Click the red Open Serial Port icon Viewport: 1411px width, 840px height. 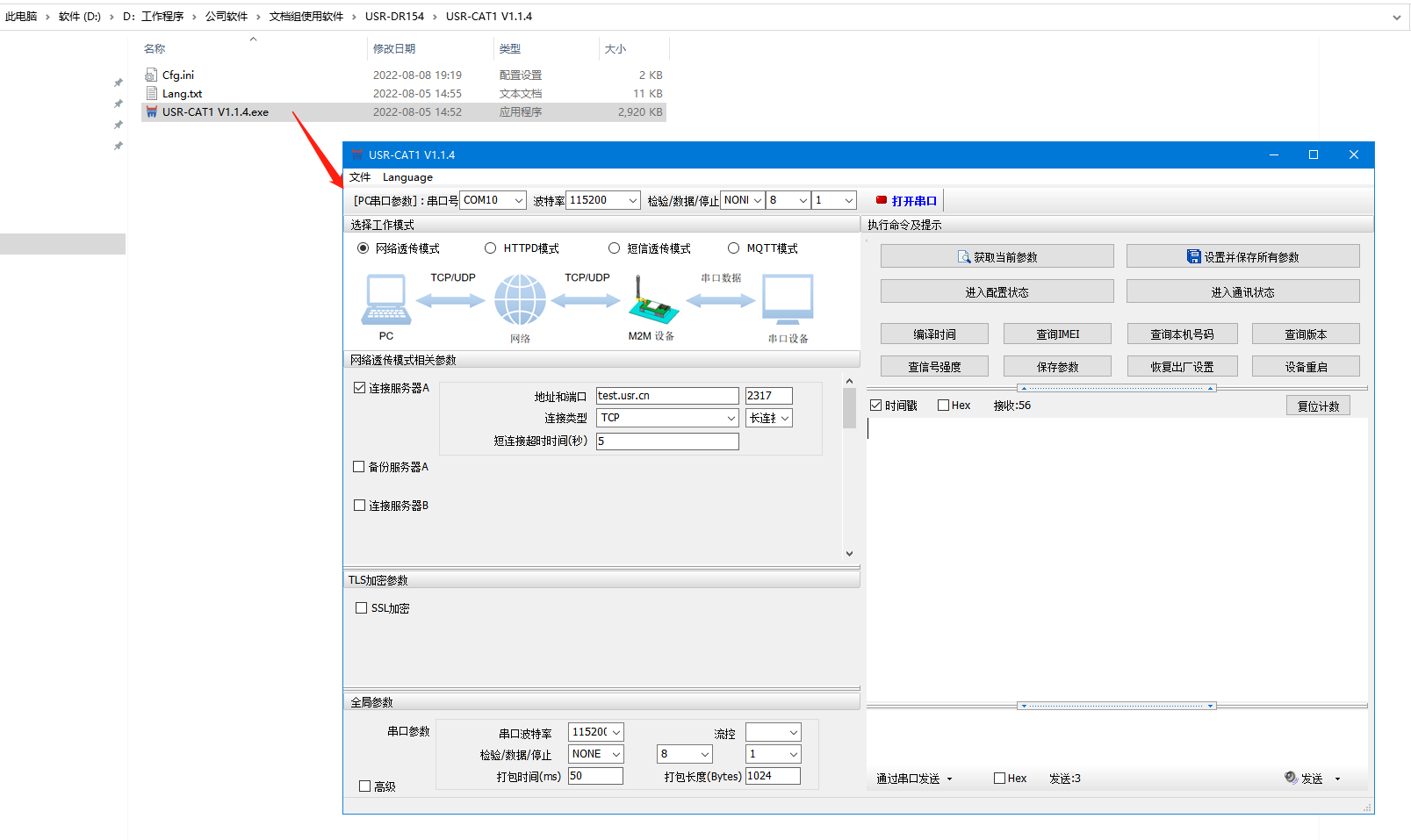tap(882, 200)
